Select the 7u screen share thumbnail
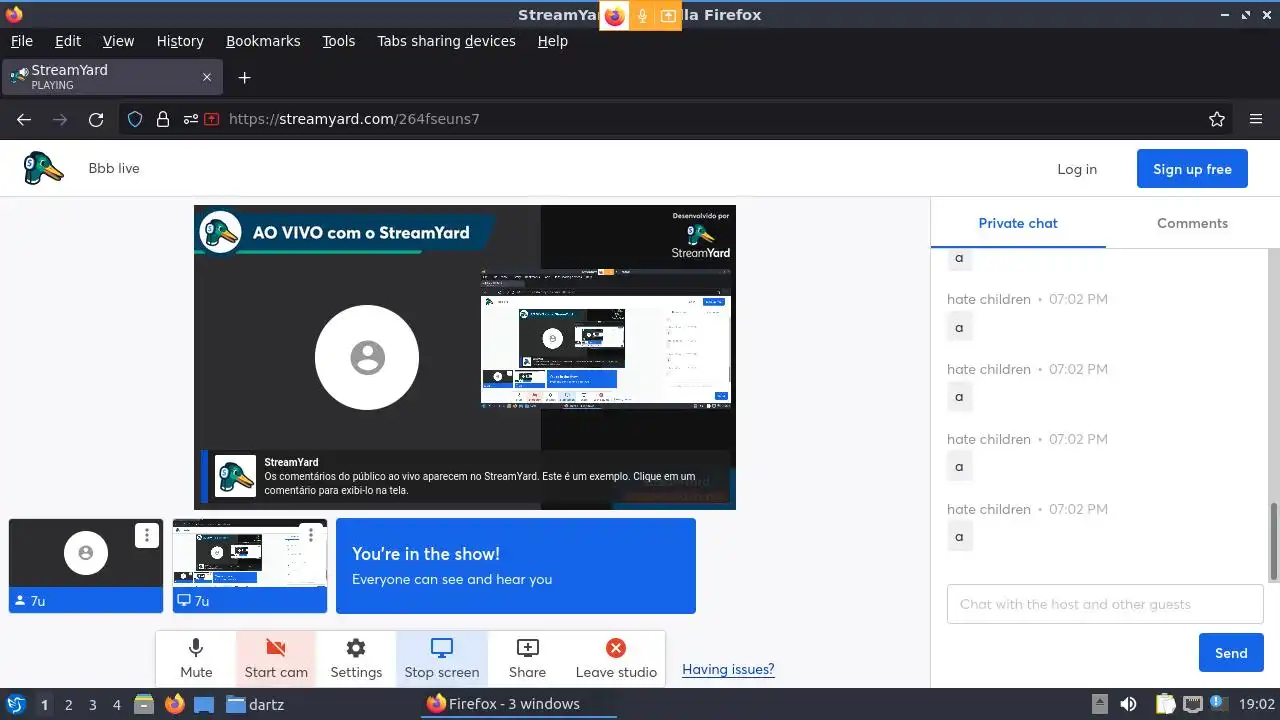Image resolution: width=1280 pixels, height=720 pixels. click(x=250, y=565)
